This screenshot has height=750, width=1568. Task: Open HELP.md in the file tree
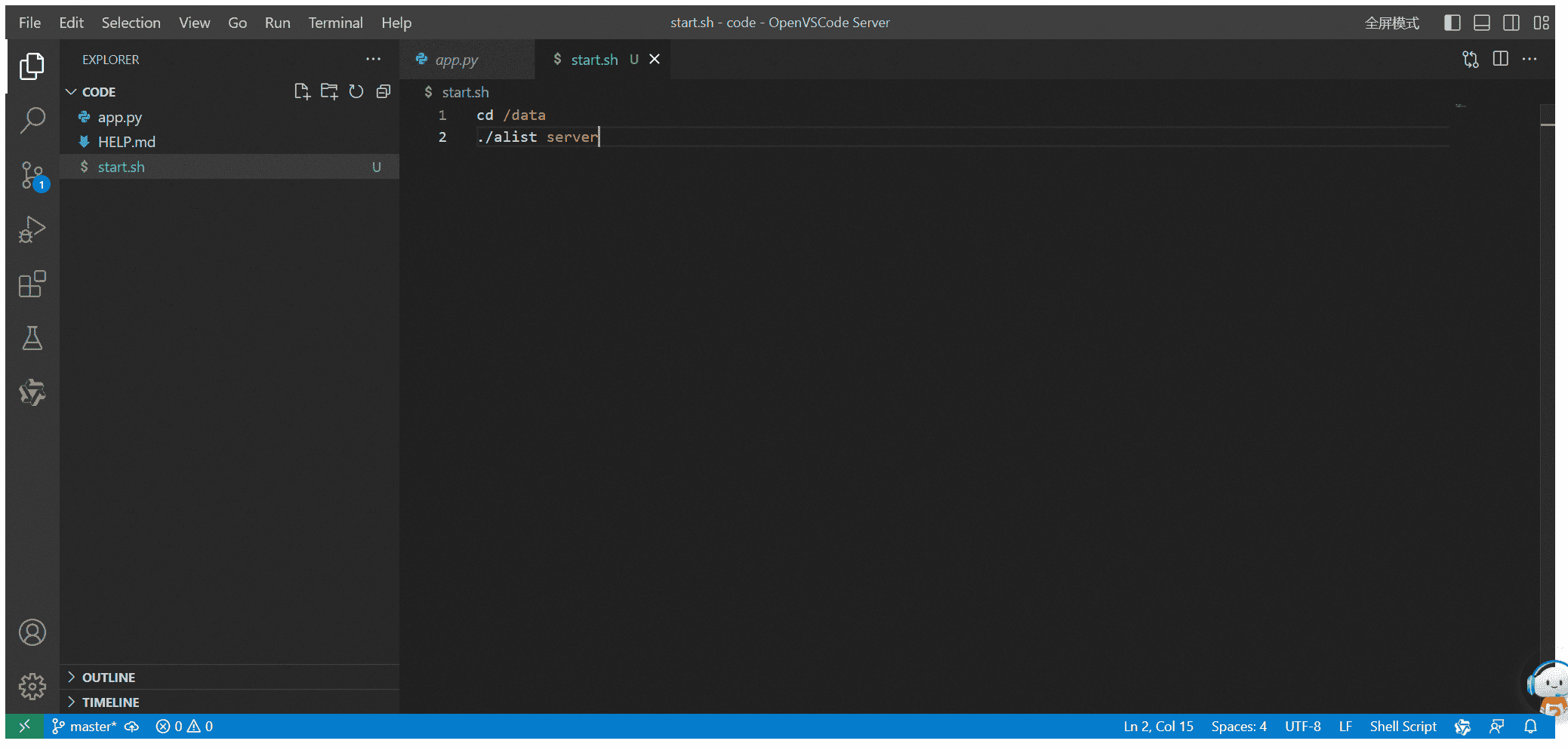(x=126, y=142)
